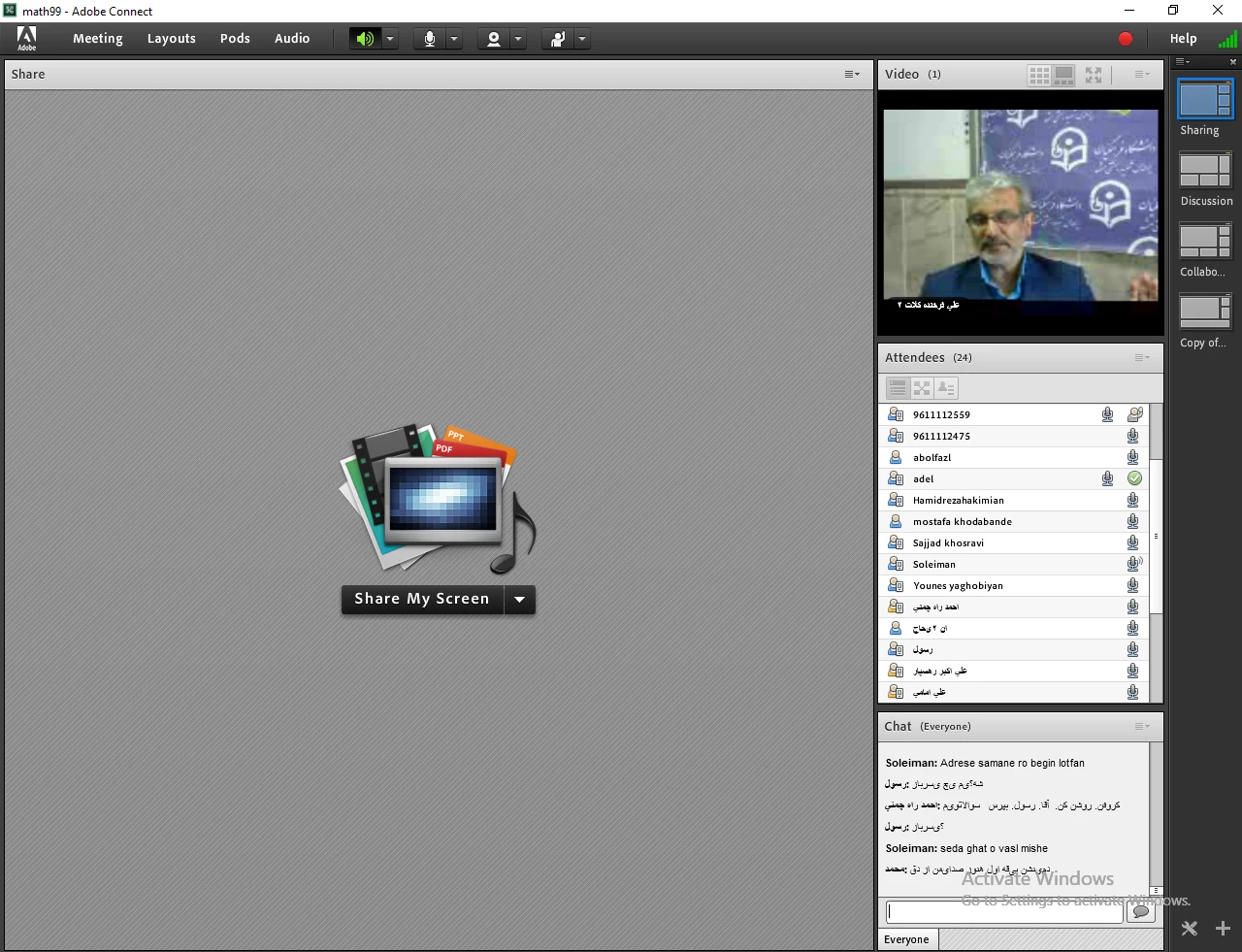
Task: Click the Share My Screen button
Action: (x=421, y=600)
